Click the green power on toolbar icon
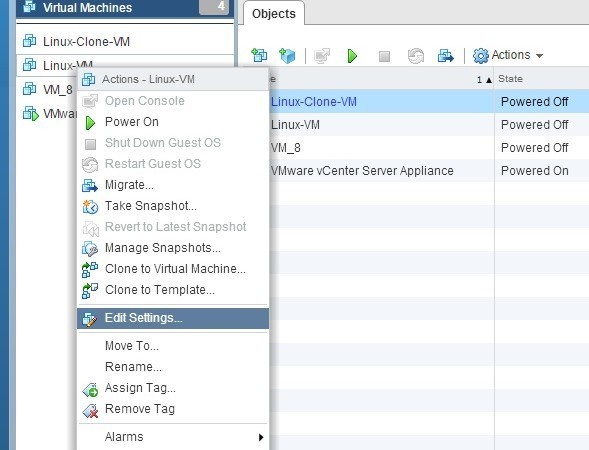This screenshot has height=450, width=589. pyautogui.click(x=352, y=56)
